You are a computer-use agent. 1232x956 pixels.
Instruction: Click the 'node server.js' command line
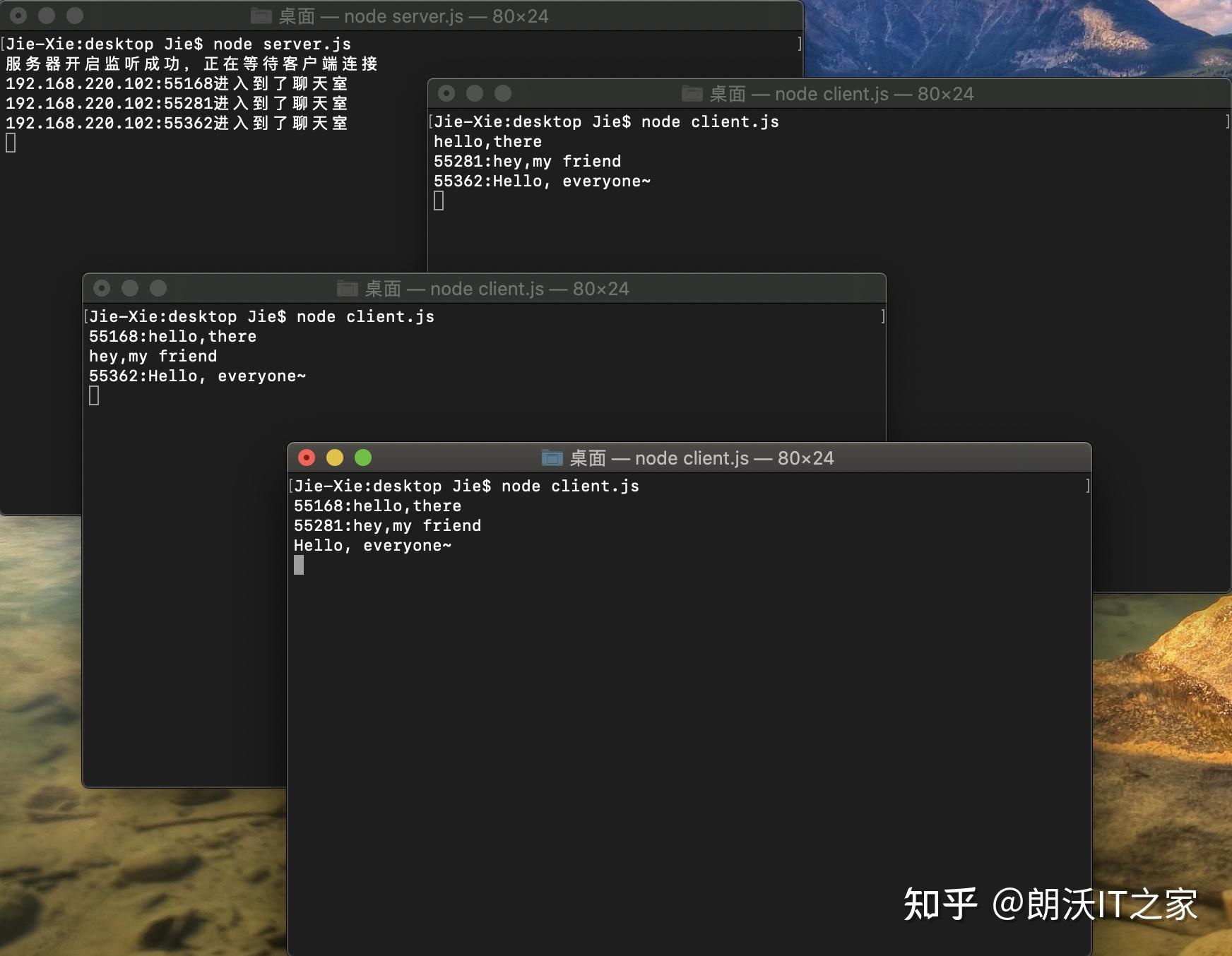282,44
